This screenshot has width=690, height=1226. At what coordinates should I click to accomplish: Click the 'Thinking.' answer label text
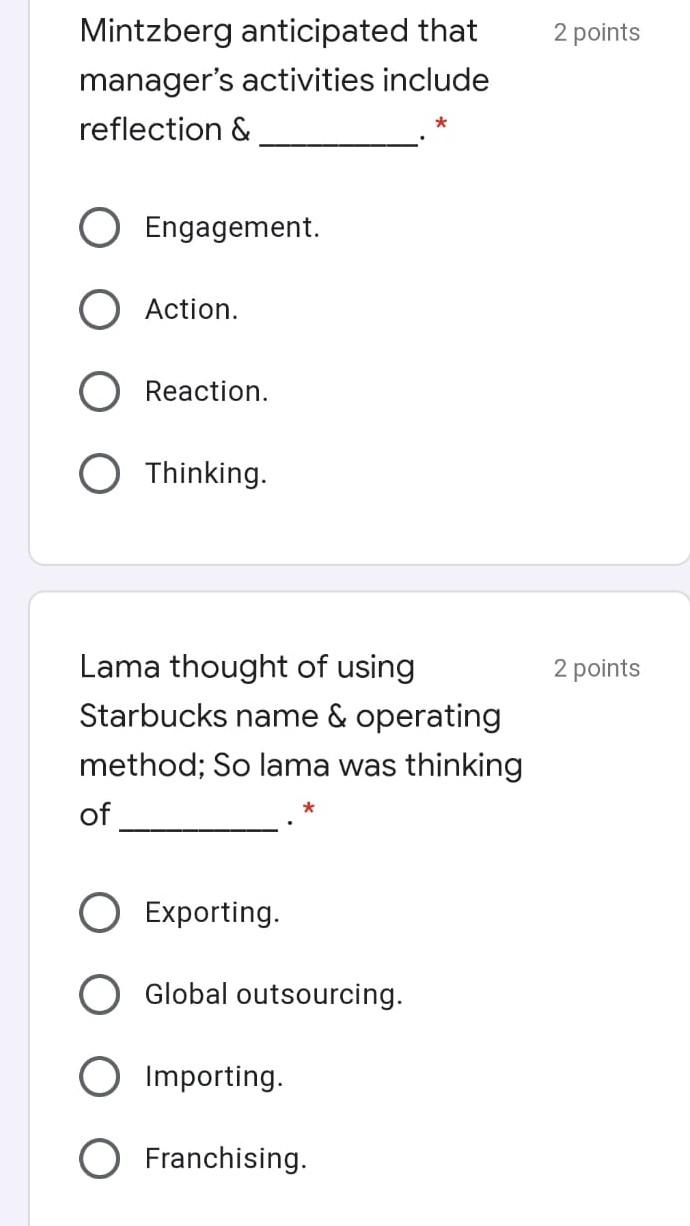(207, 474)
